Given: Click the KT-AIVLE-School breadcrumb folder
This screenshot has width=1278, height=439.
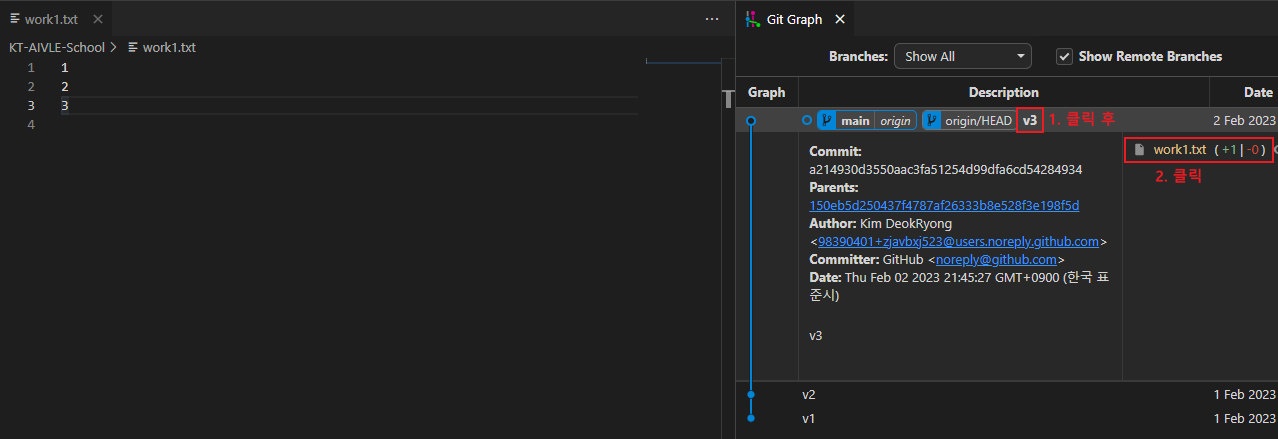Looking at the screenshot, I should coord(57,47).
